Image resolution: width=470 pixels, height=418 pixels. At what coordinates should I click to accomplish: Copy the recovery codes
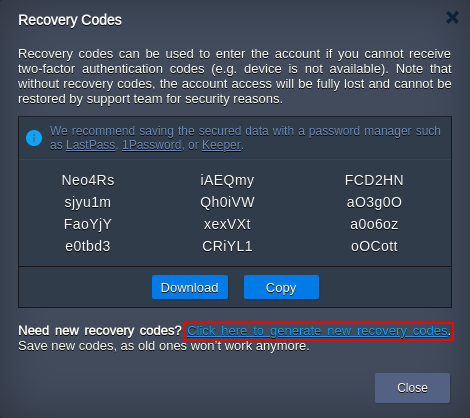click(281, 287)
